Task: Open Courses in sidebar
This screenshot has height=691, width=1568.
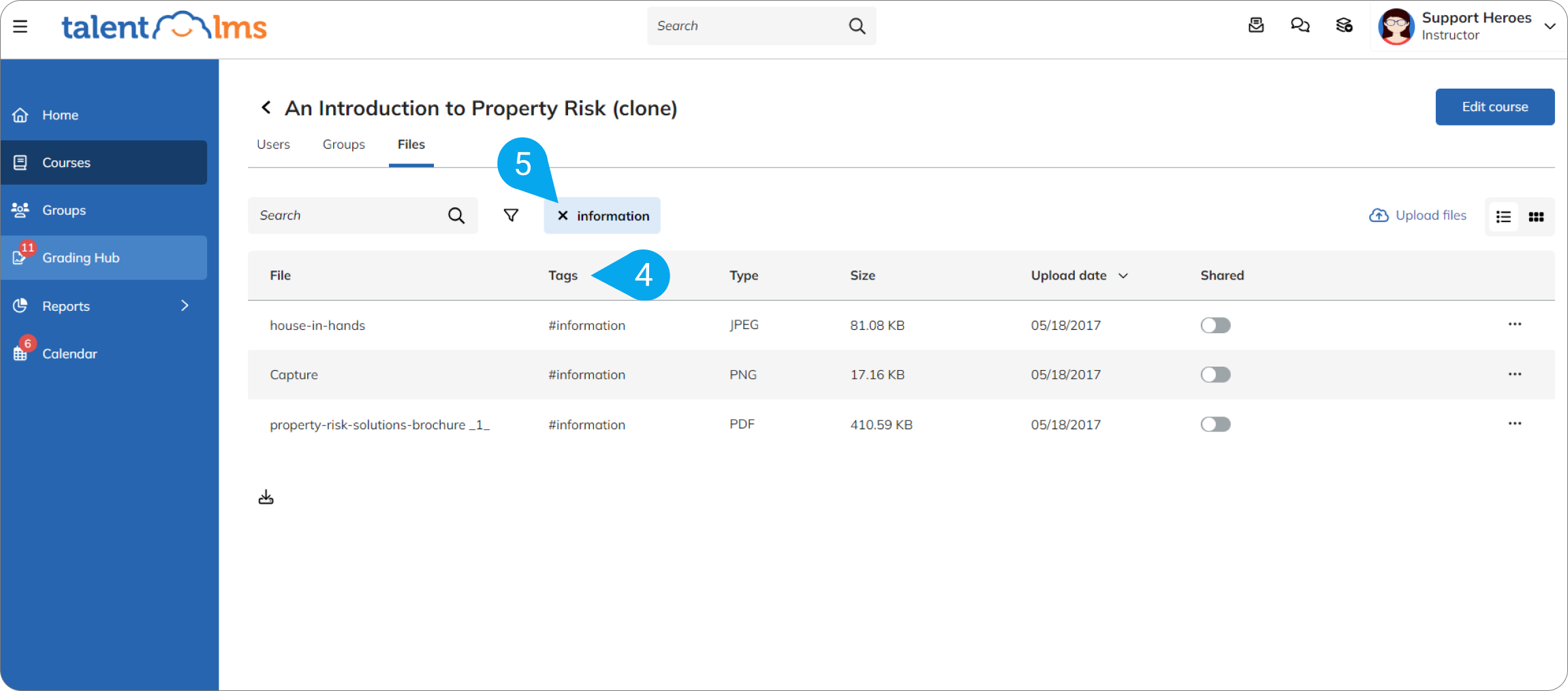Action: [x=104, y=162]
